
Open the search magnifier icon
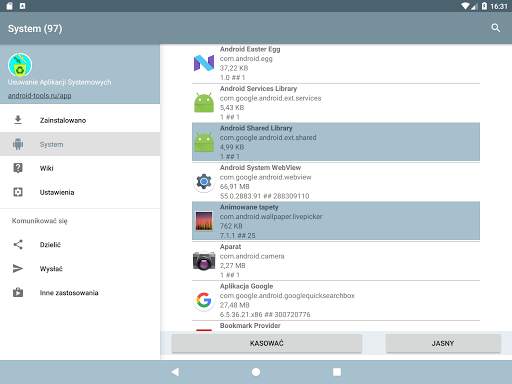coord(496,28)
